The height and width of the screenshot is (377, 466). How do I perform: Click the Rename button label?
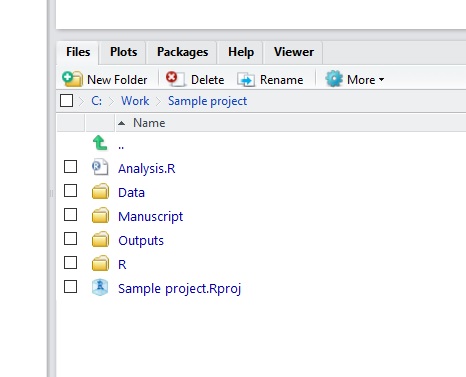[x=281, y=80]
